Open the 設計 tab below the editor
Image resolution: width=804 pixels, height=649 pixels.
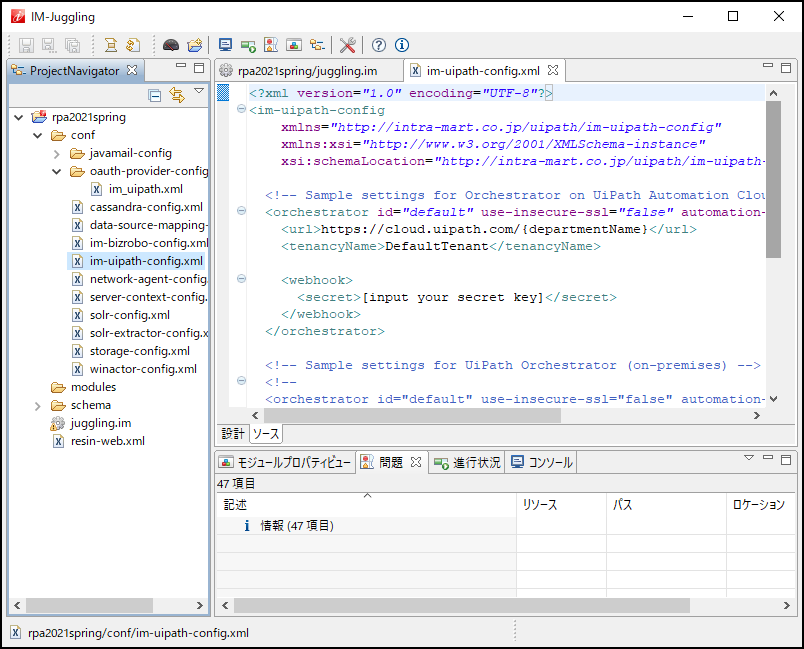coord(232,433)
